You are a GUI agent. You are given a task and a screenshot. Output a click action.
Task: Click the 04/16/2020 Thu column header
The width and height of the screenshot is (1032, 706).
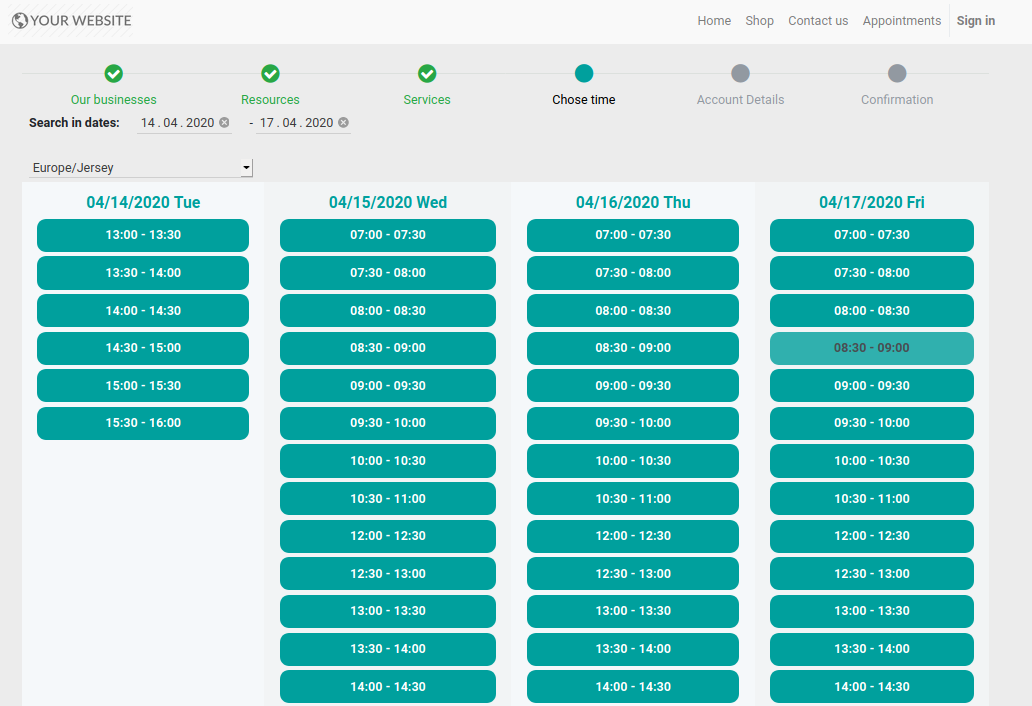pyautogui.click(x=632, y=203)
